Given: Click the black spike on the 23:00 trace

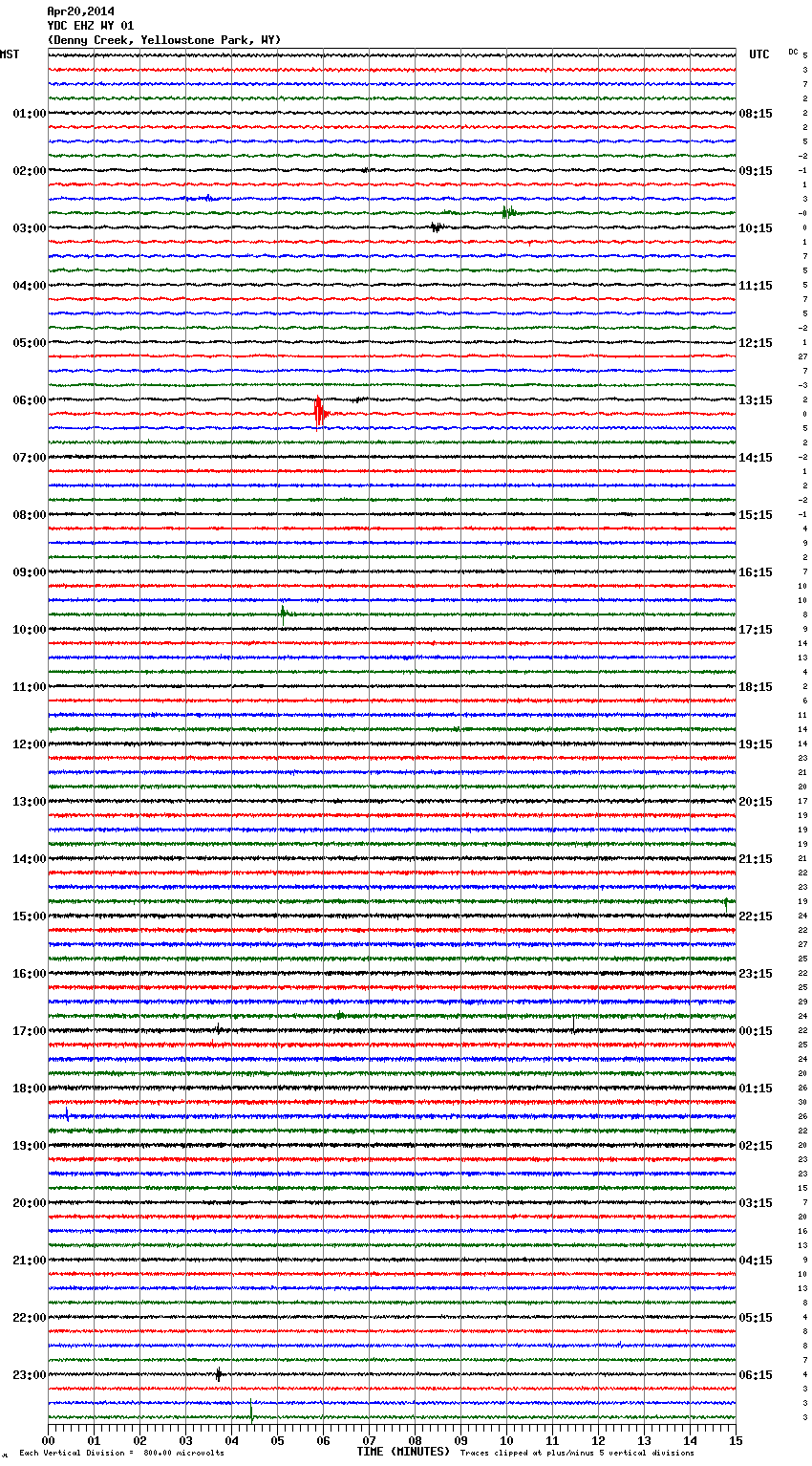Looking at the screenshot, I should pyautogui.click(x=219, y=1374).
